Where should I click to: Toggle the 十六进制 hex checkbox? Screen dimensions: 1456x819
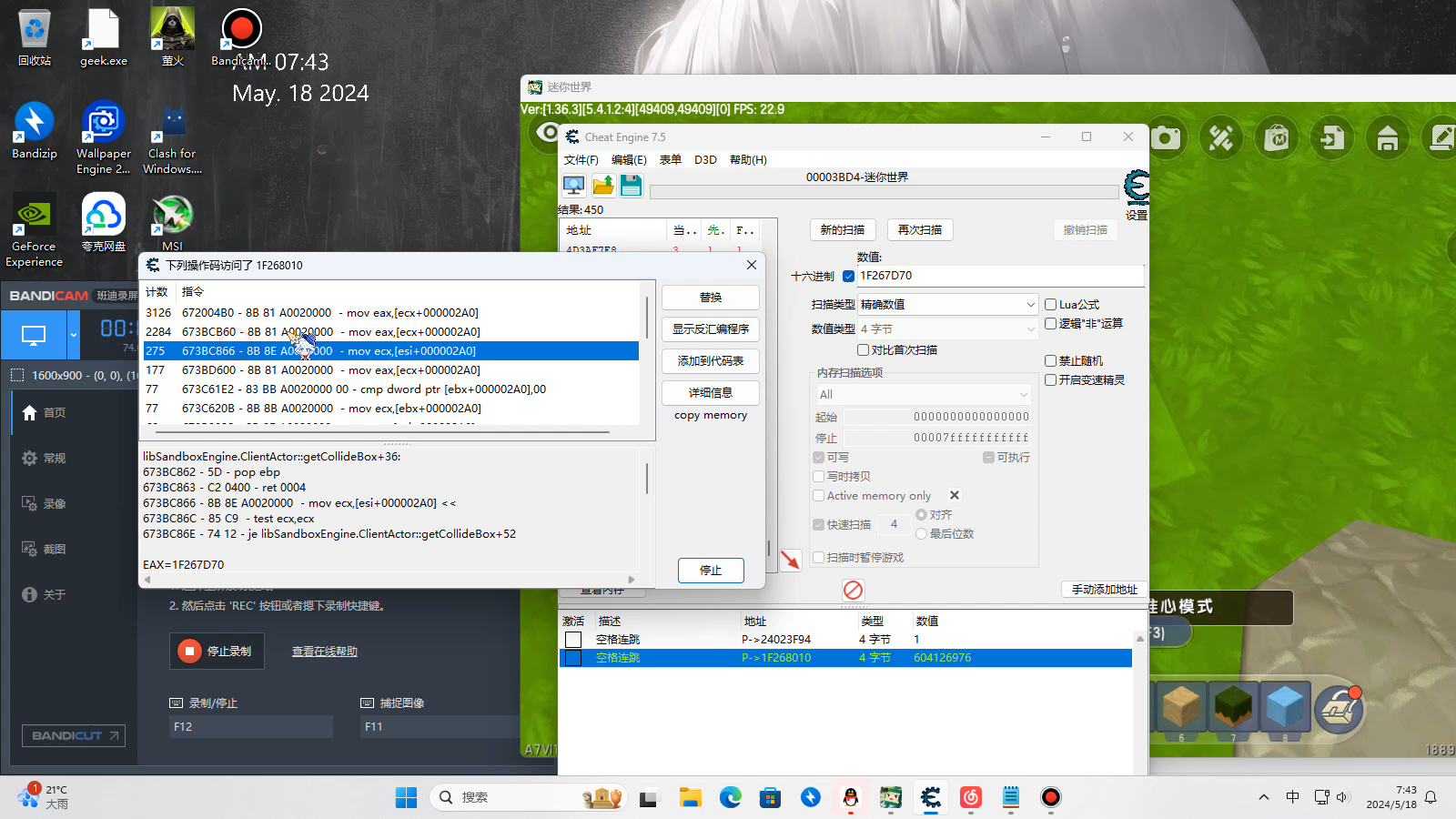tap(848, 276)
